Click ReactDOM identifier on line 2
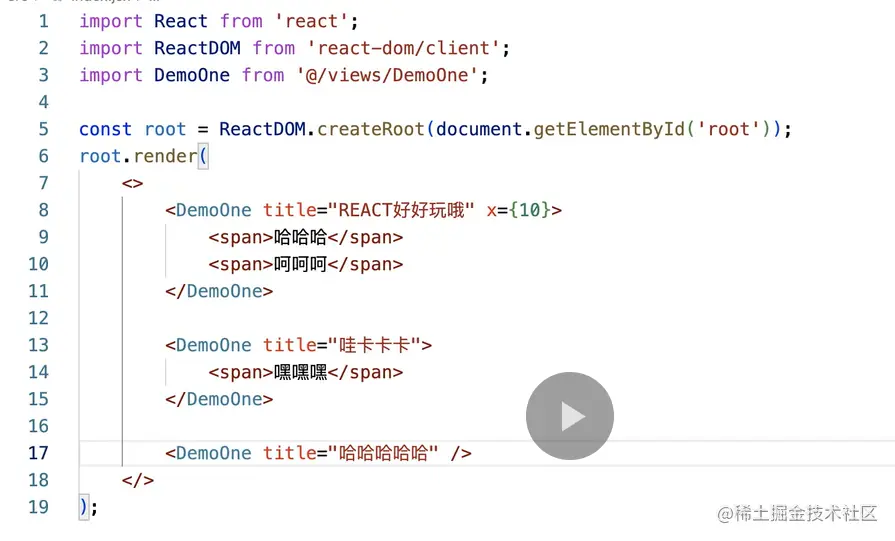895x541 pixels. (x=197, y=49)
